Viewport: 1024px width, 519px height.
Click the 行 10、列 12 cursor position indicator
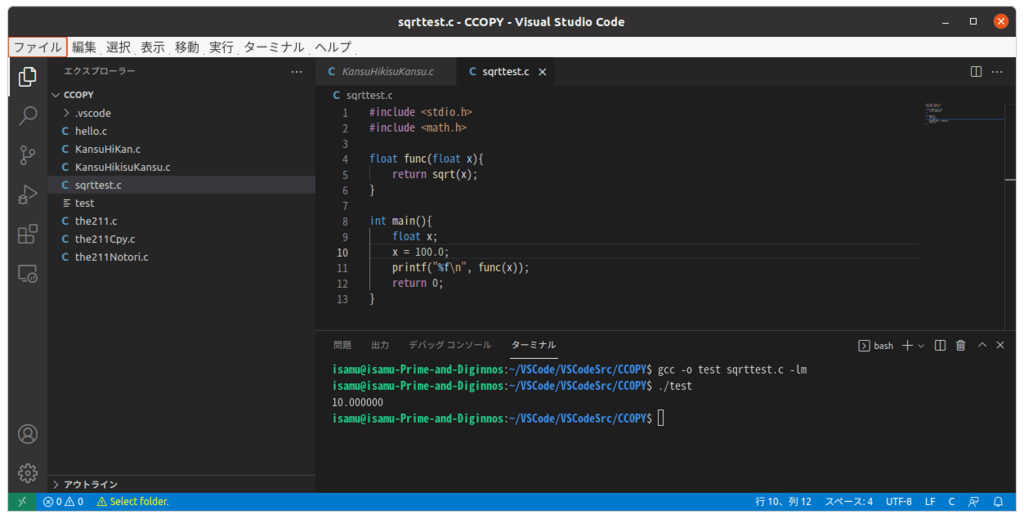[x=783, y=501]
